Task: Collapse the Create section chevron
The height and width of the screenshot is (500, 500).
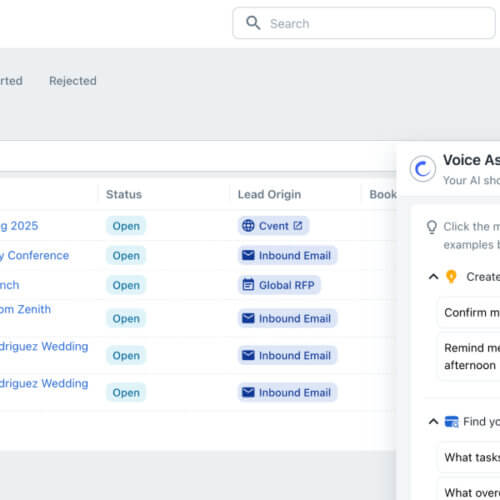Action: [x=433, y=277]
